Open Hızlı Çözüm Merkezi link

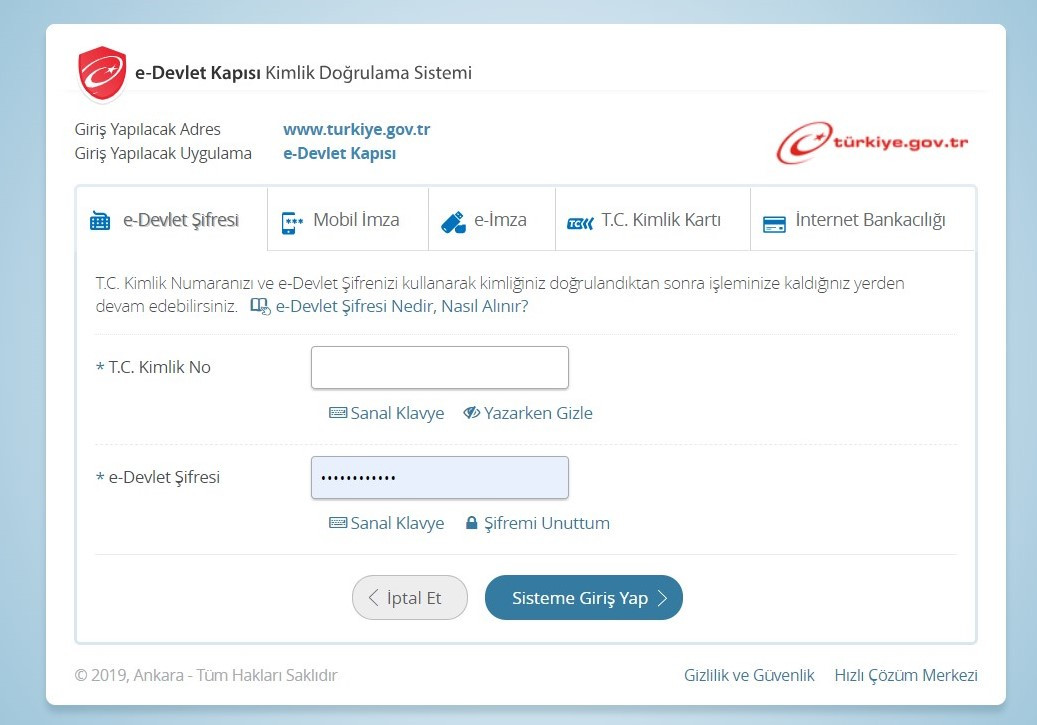(x=906, y=675)
